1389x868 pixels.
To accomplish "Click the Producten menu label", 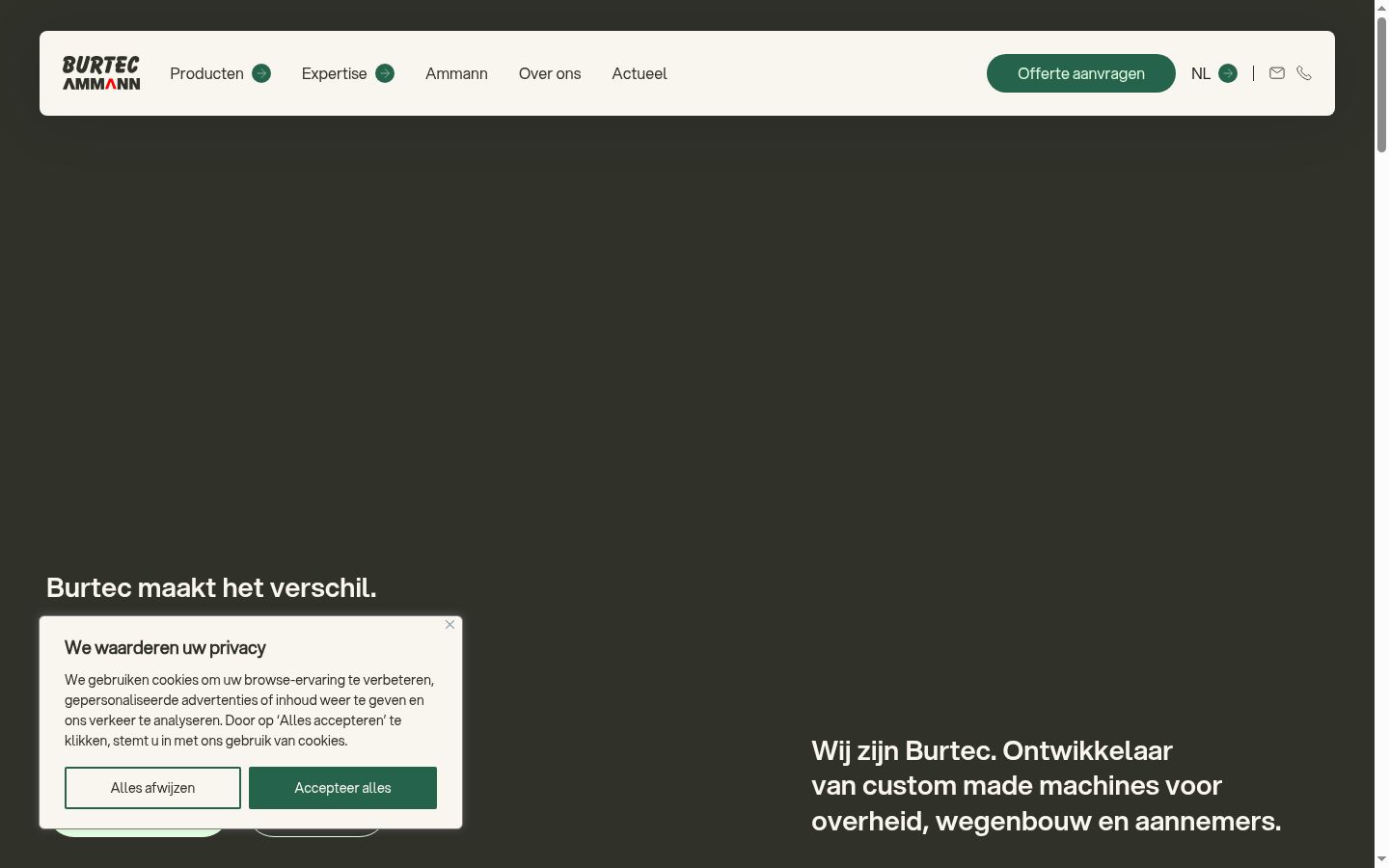I will coord(206,73).
